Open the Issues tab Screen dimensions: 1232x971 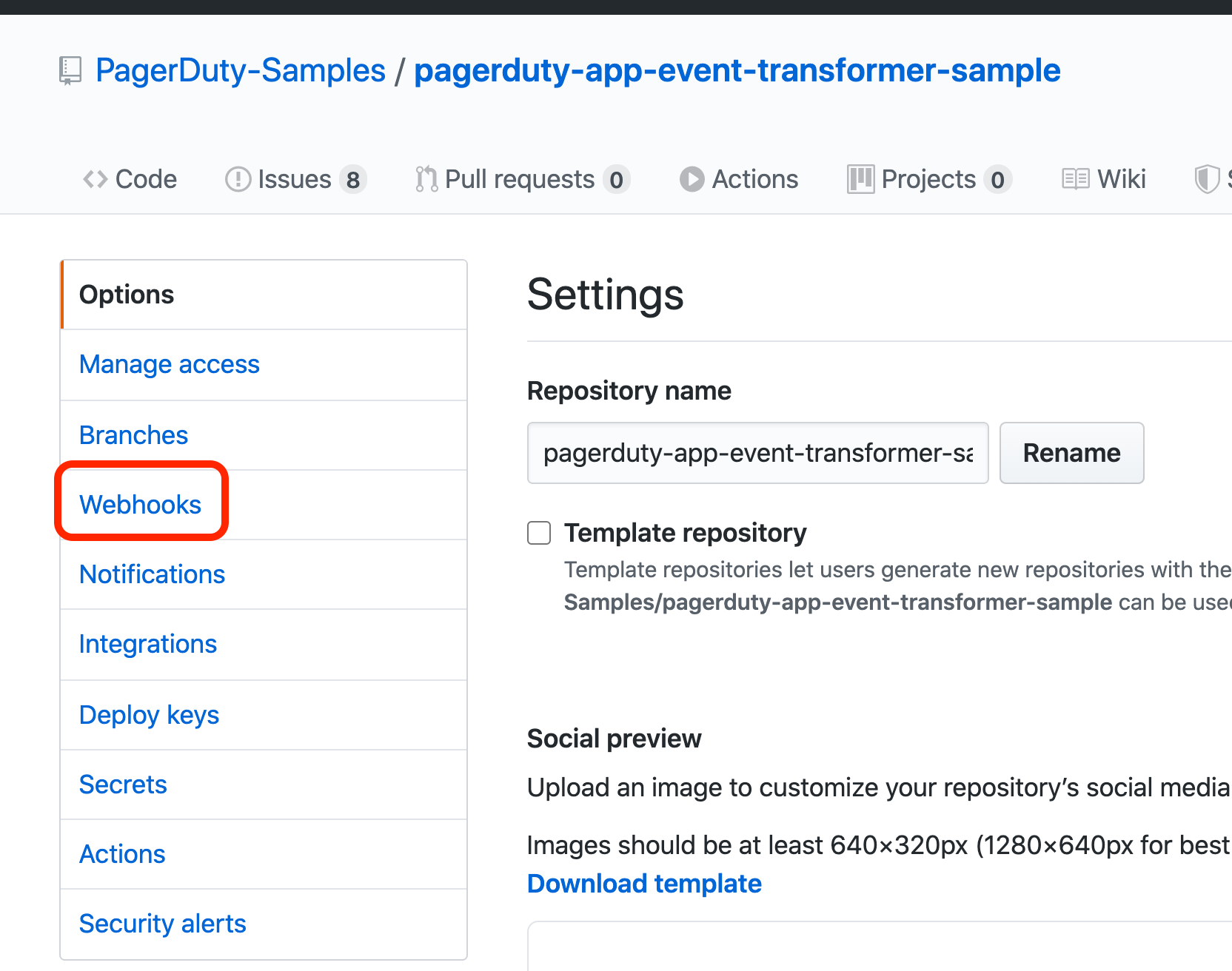click(296, 179)
